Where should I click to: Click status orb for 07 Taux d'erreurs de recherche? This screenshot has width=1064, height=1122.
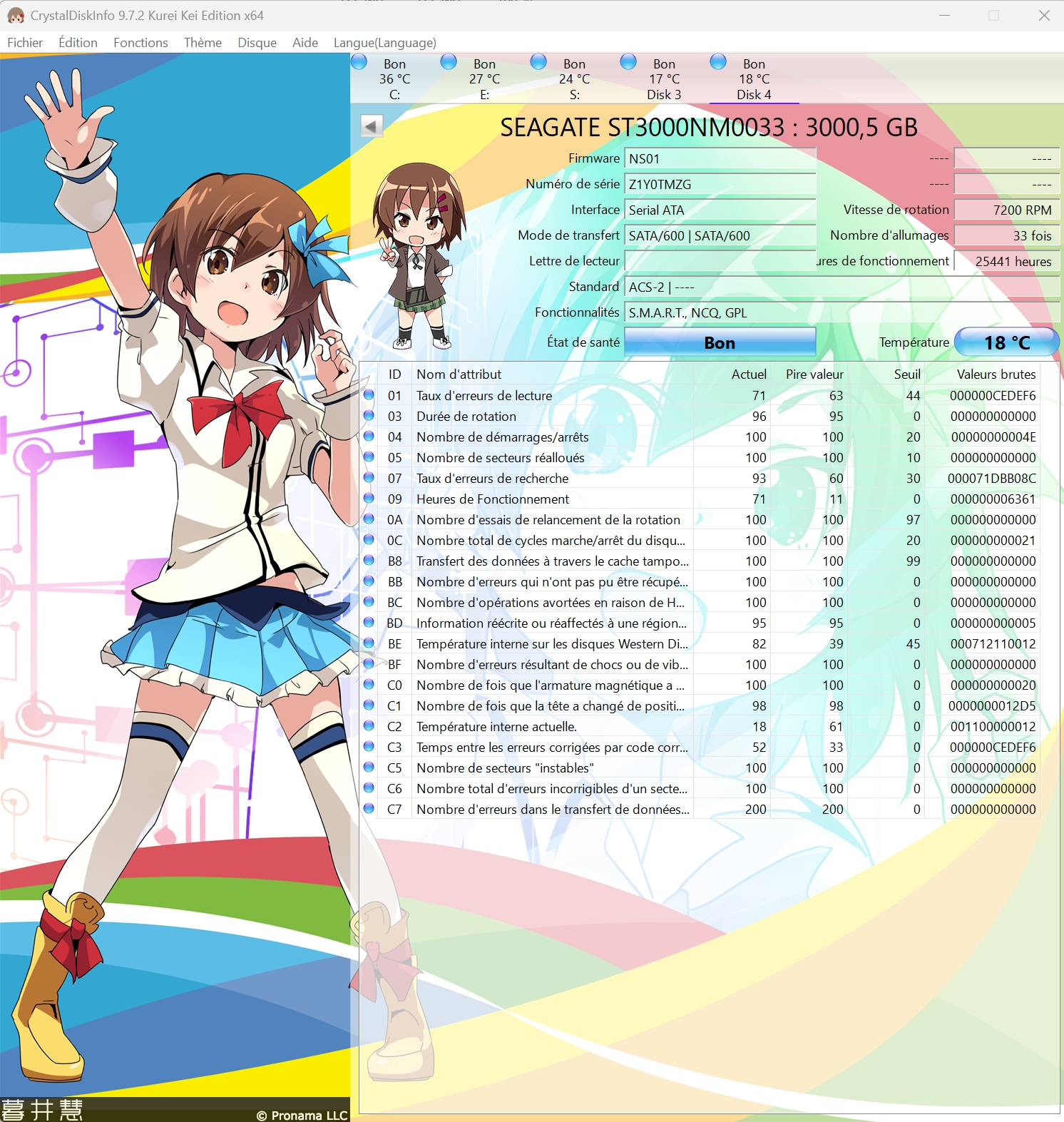[x=369, y=477]
